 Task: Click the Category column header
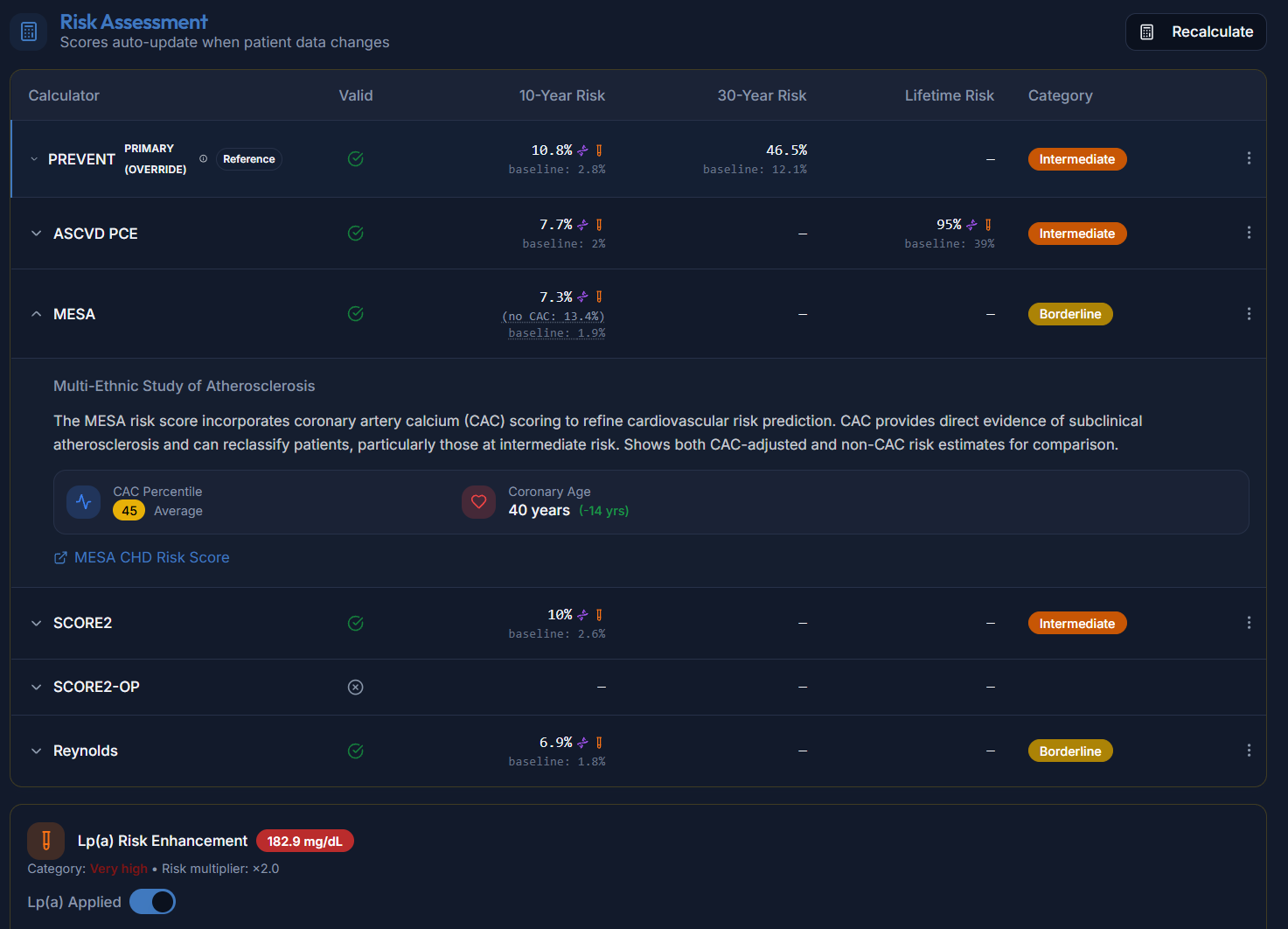coord(1061,95)
